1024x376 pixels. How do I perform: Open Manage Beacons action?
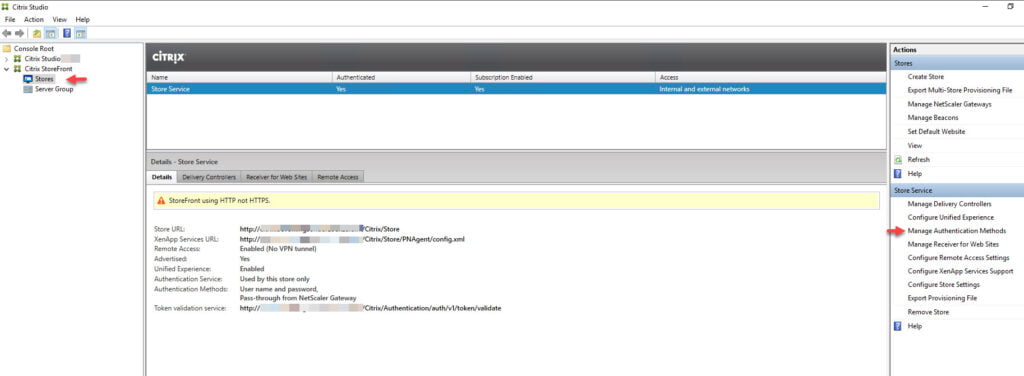[x=933, y=118]
